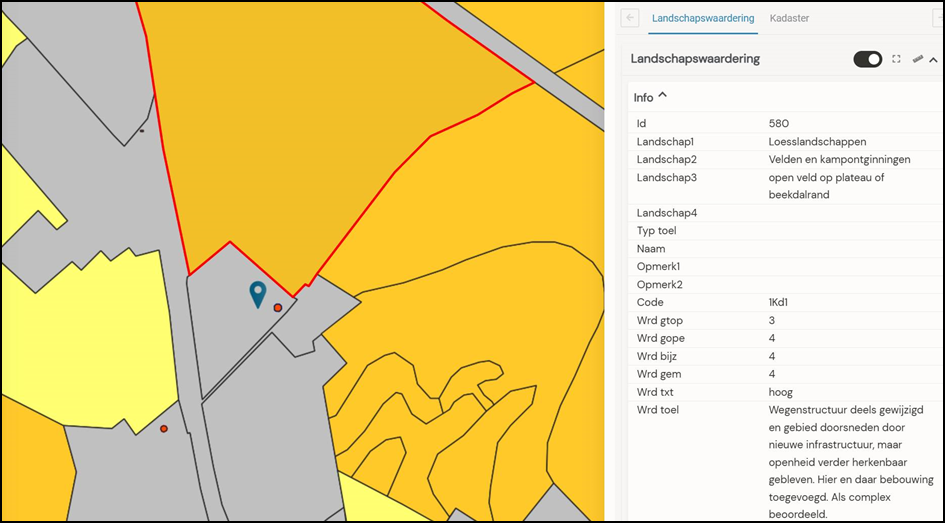Click the Wrd gope row value 4
This screenshot has height=523, width=945.
(772, 338)
